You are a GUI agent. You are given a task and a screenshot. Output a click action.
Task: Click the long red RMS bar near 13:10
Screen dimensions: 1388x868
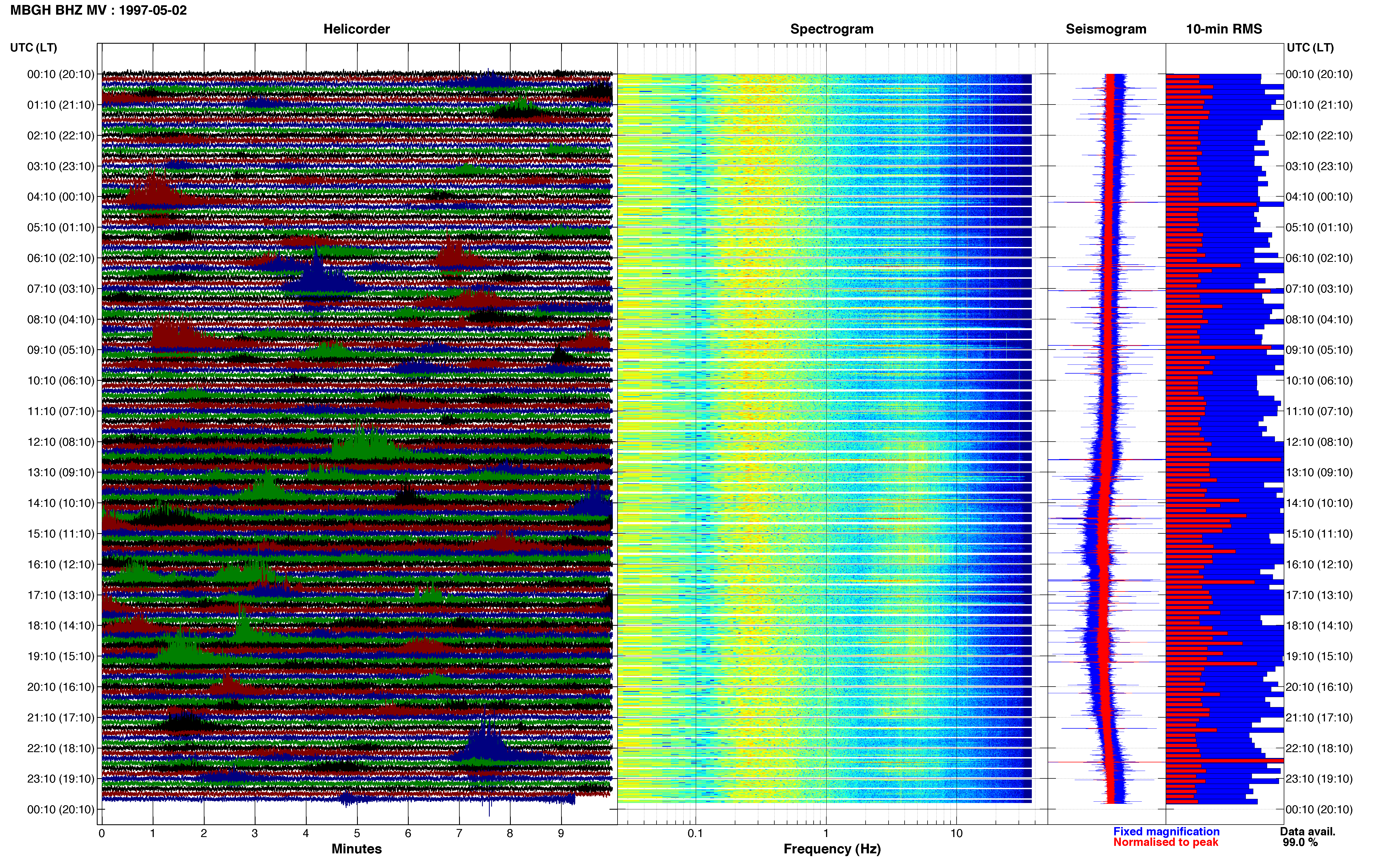[x=1223, y=460]
